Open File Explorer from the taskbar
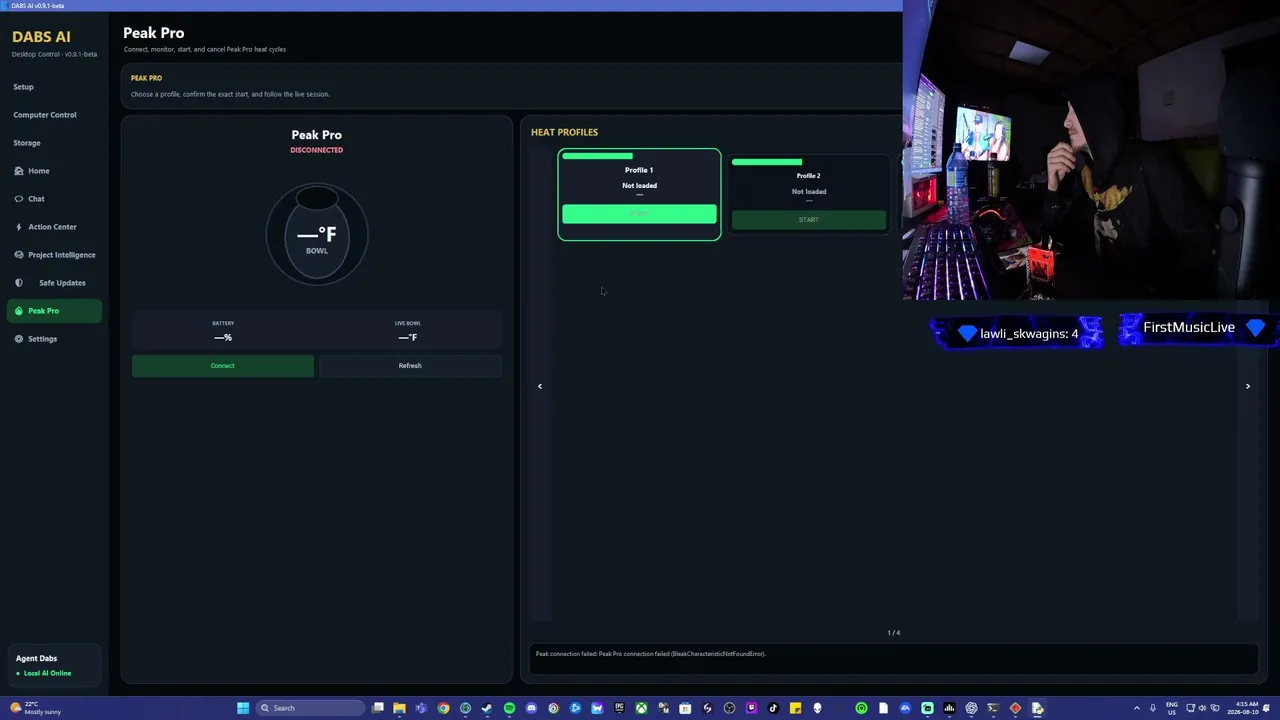The image size is (1280, 720). click(x=399, y=708)
